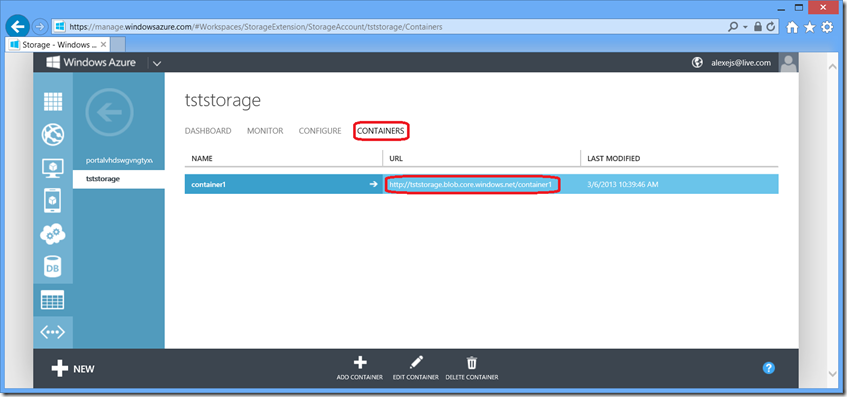Click the 3/6/2013 10:39:46 AM date cell

click(622, 184)
